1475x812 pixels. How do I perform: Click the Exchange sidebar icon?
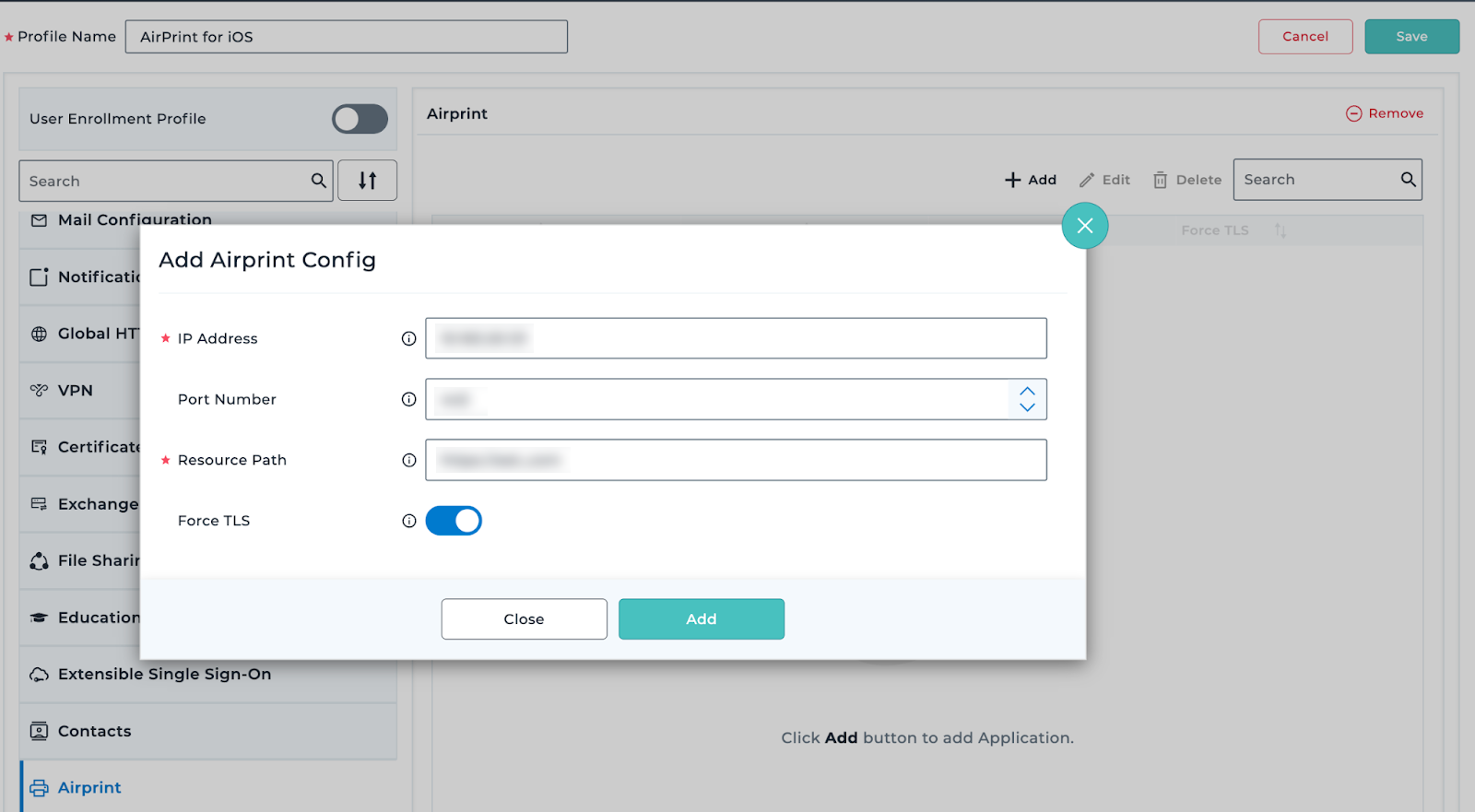(39, 504)
